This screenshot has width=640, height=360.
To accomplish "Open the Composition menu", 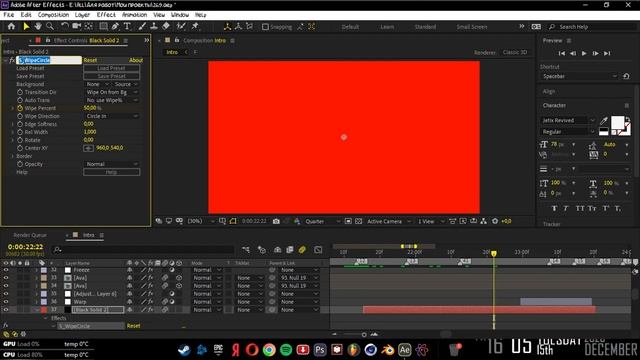I will pyautogui.click(x=53, y=15).
